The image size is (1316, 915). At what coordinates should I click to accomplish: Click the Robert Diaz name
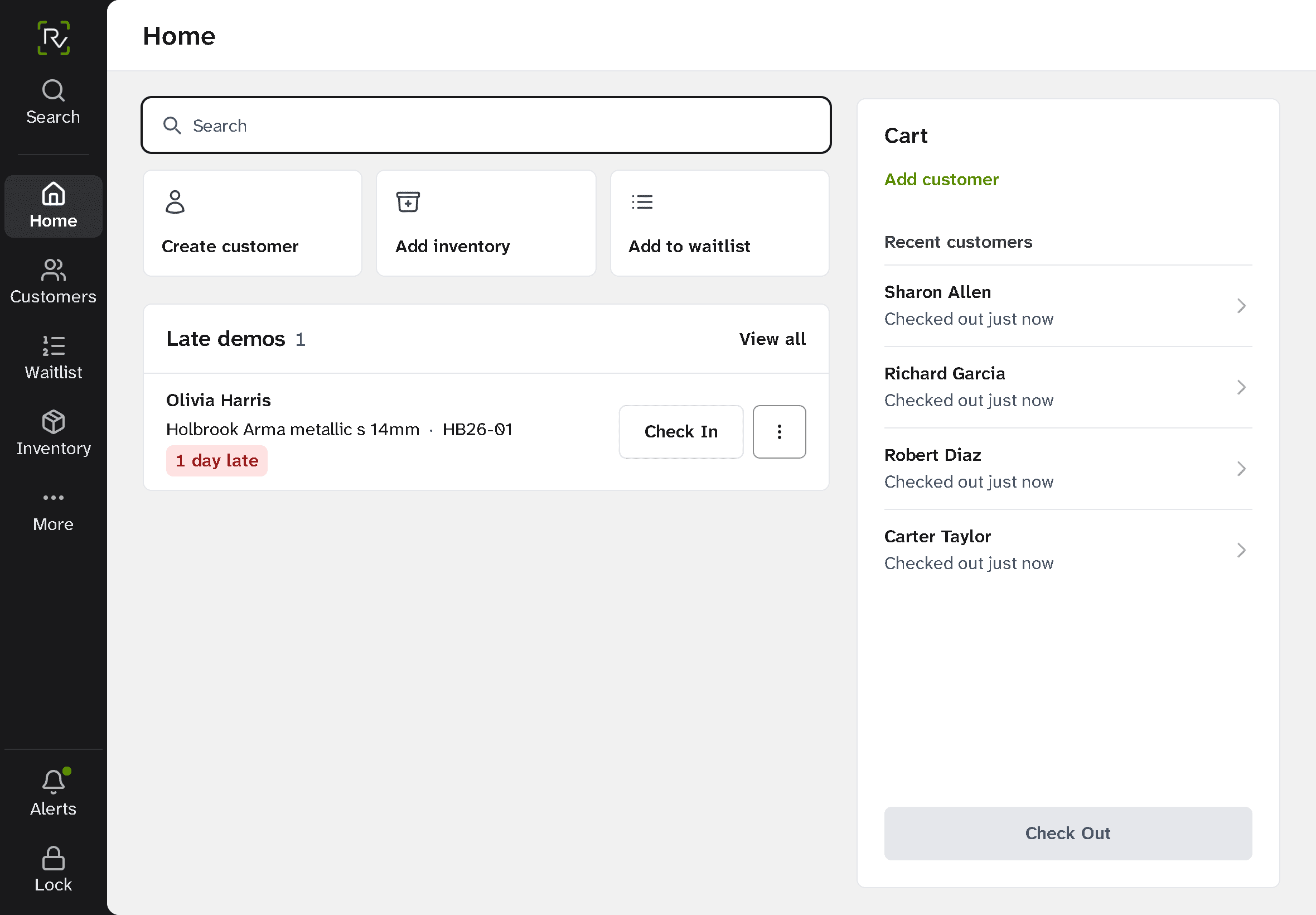[x=932, y=455]
